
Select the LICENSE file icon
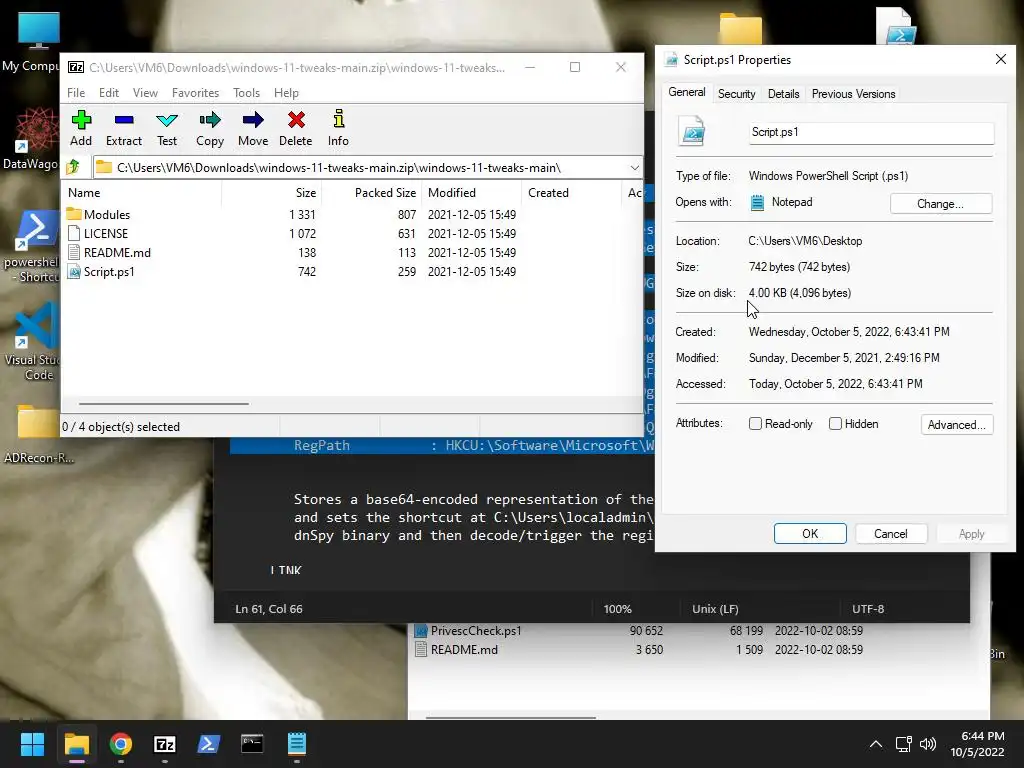click(74, 233)
